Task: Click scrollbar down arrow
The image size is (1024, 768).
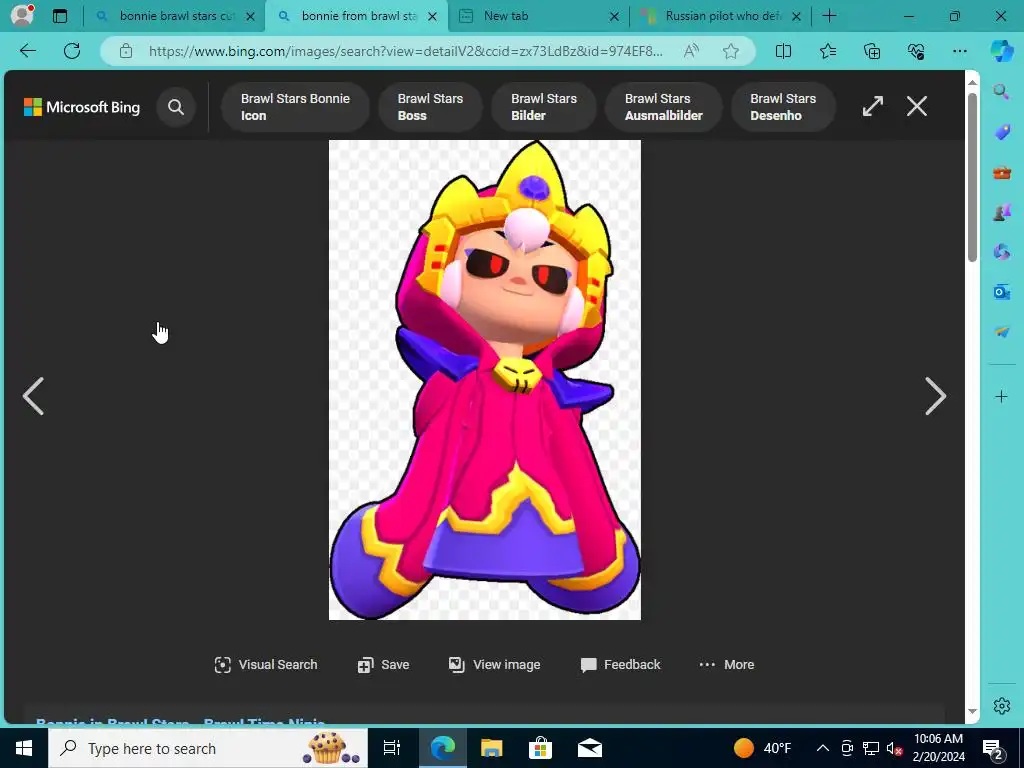Action: tap(972, 711)
